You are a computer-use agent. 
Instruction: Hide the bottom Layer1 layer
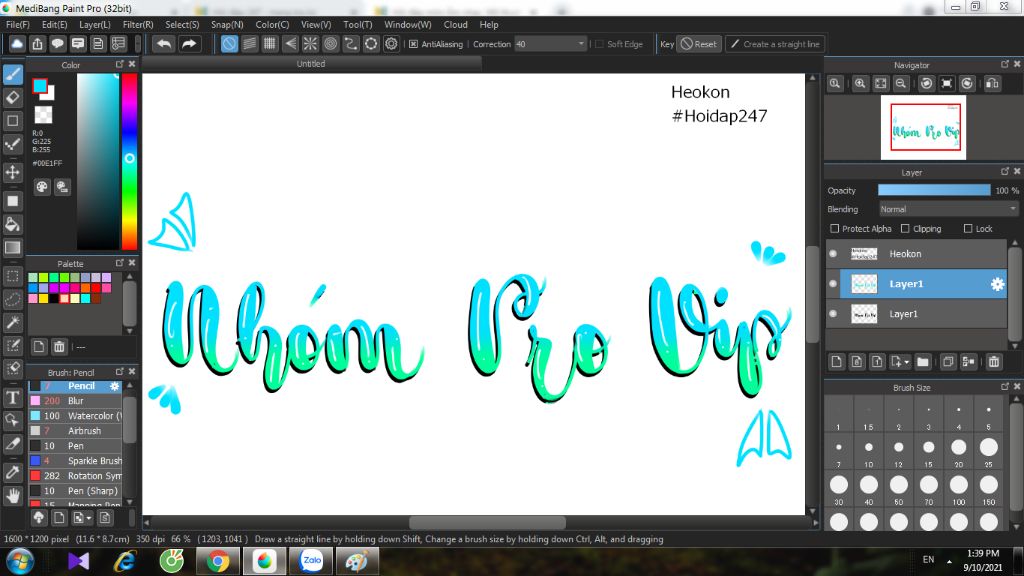point(833,314)
